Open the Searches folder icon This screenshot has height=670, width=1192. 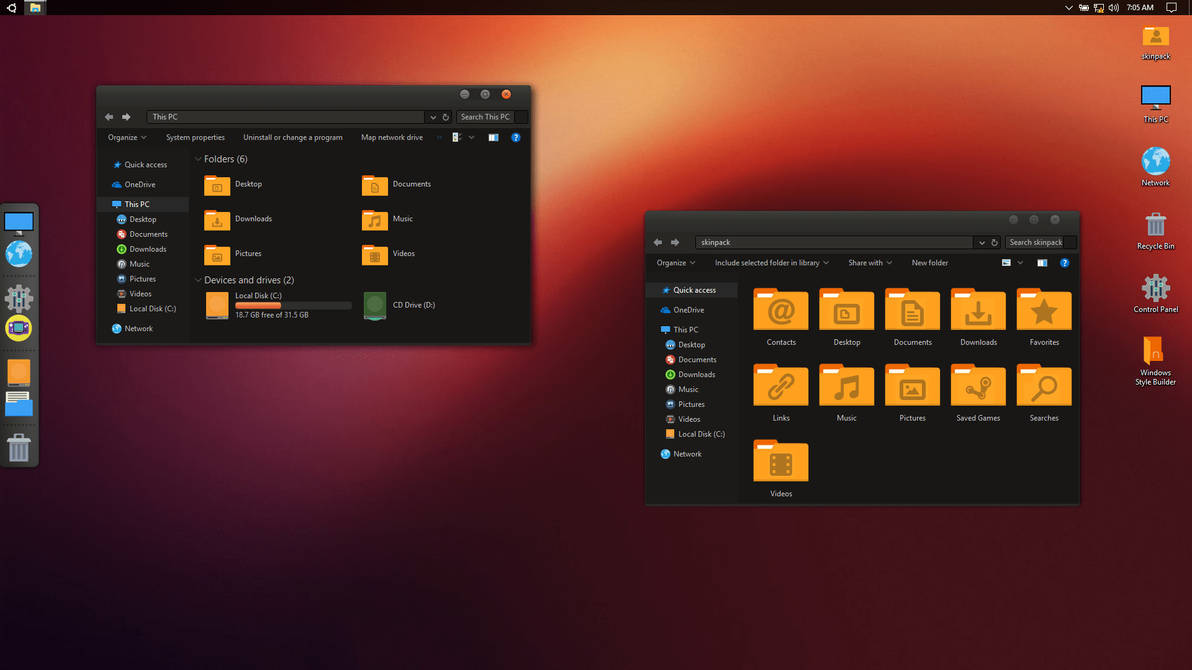1043,388
